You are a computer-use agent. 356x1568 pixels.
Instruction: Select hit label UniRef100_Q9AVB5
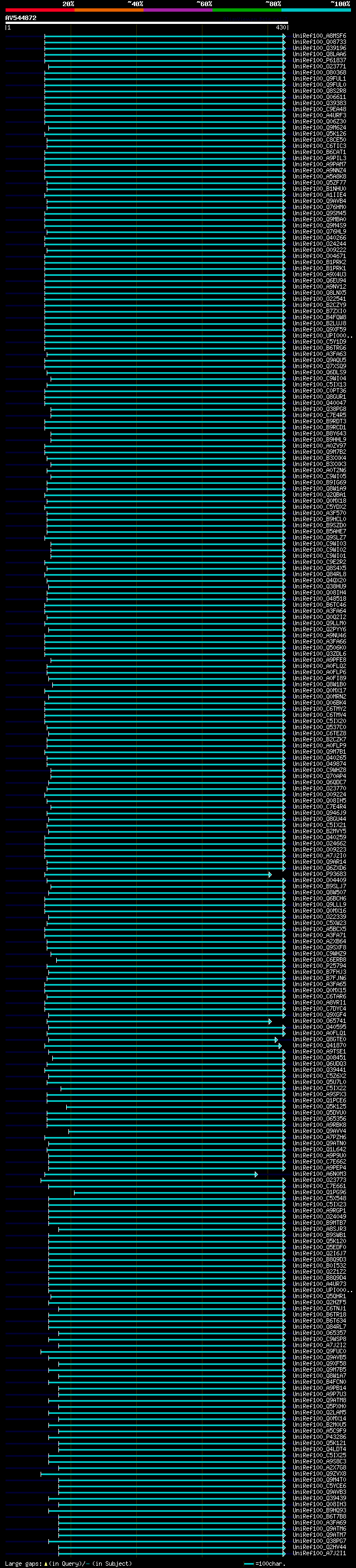click(319, 1358)
